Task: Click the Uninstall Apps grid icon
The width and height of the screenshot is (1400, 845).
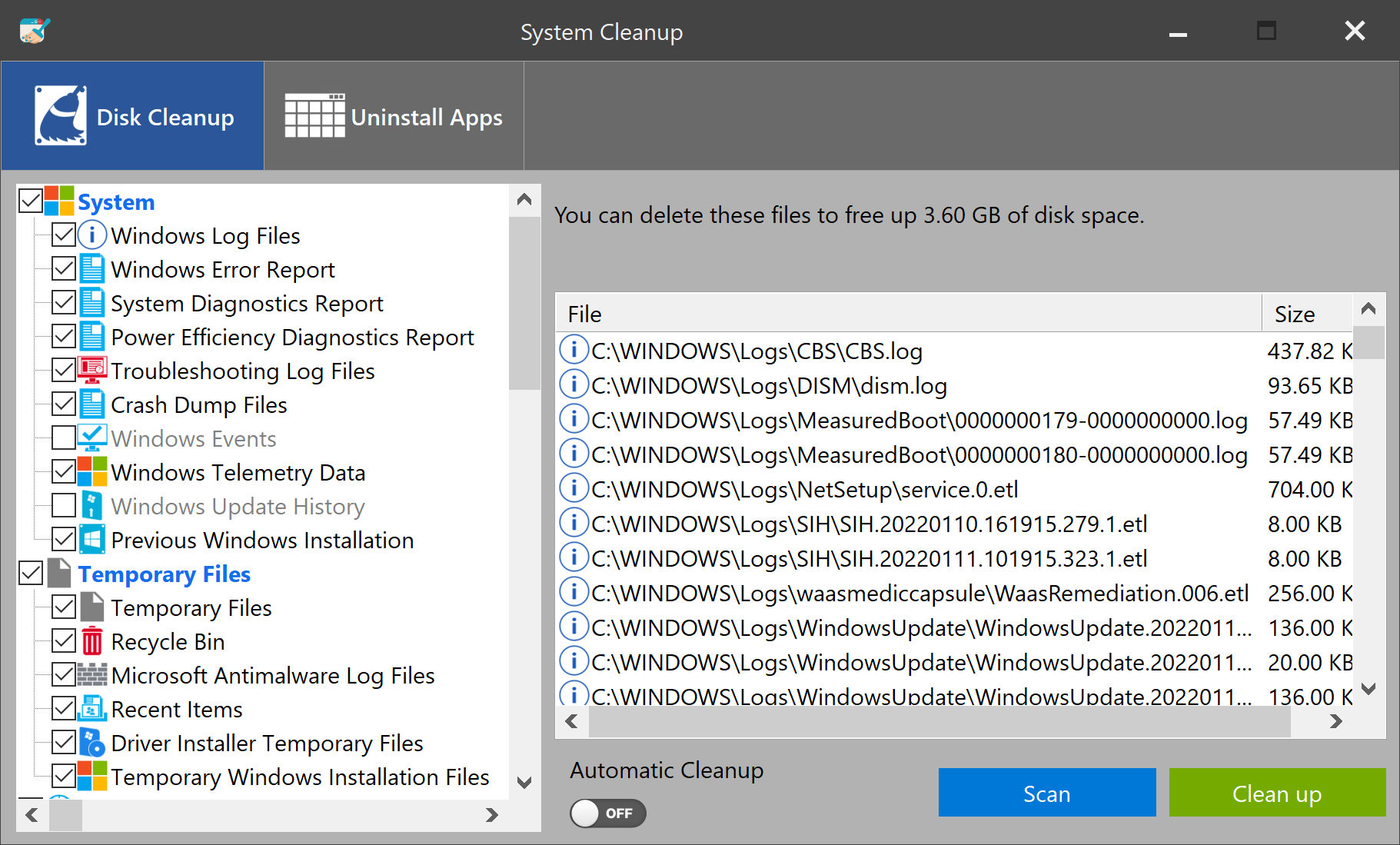Action: [x=314, y=115]
